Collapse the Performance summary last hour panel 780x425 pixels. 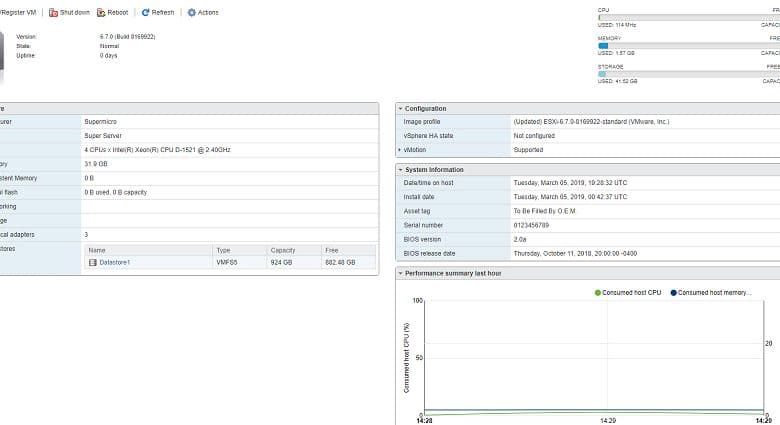[x=400, y=273]
